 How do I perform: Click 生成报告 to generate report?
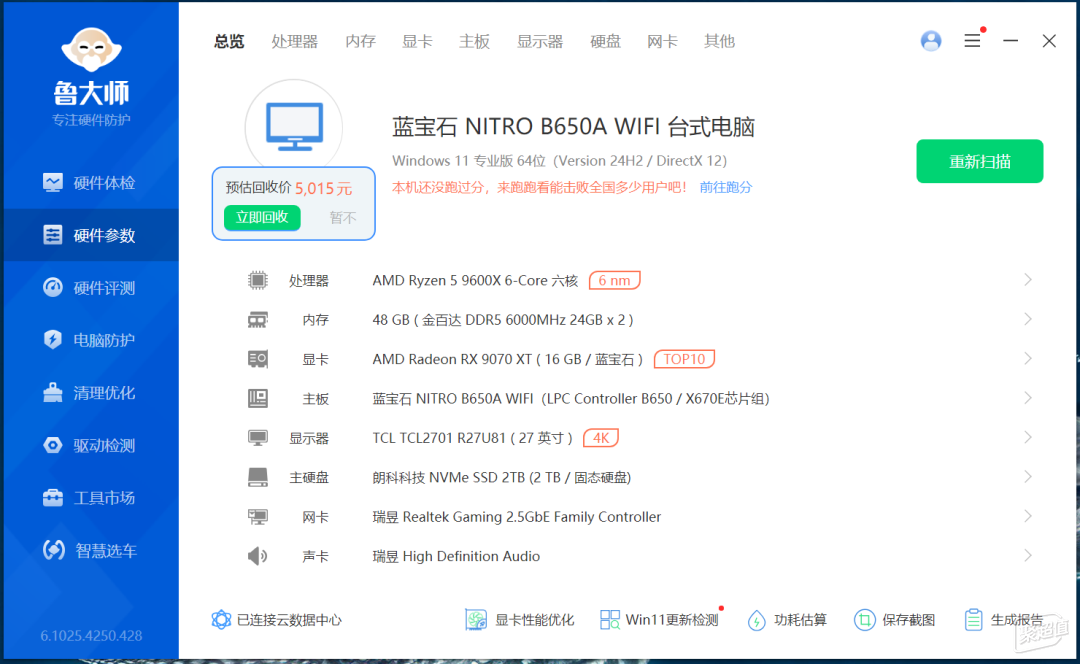point(1004,620)
